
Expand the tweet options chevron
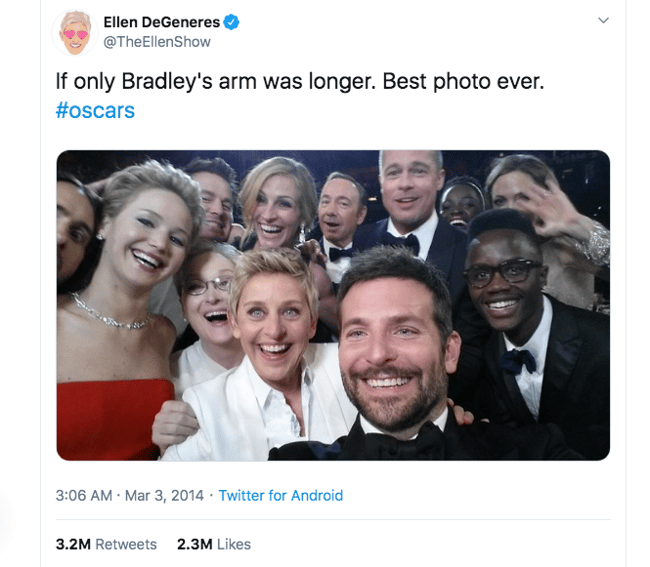coord(602,21)
